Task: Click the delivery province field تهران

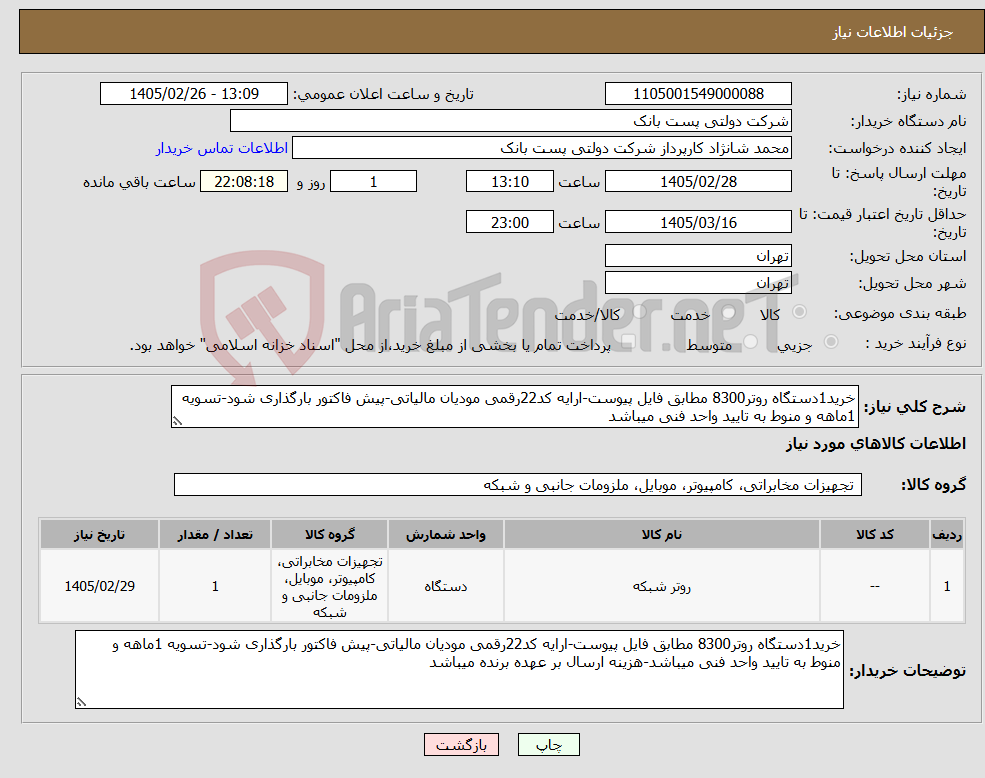Action: (x=698, y=256)
